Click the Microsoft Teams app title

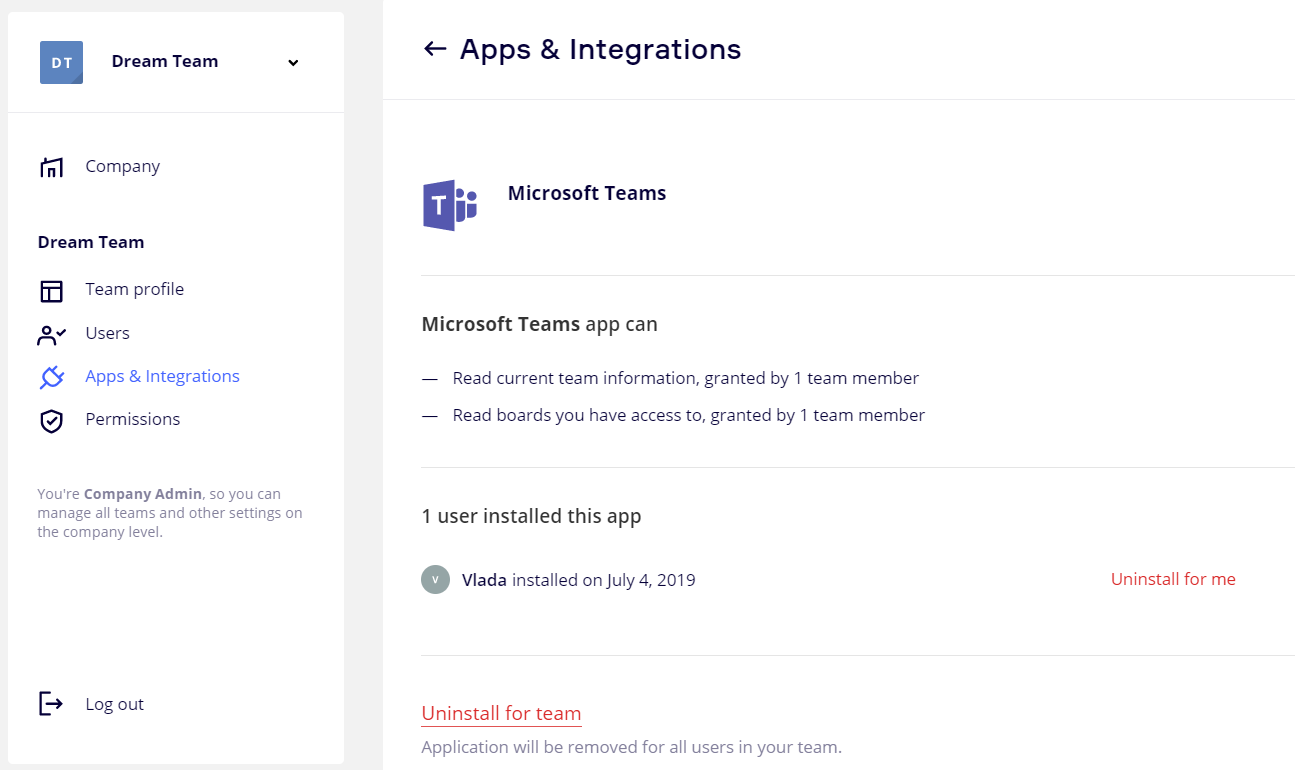click(x=586, y=193)
